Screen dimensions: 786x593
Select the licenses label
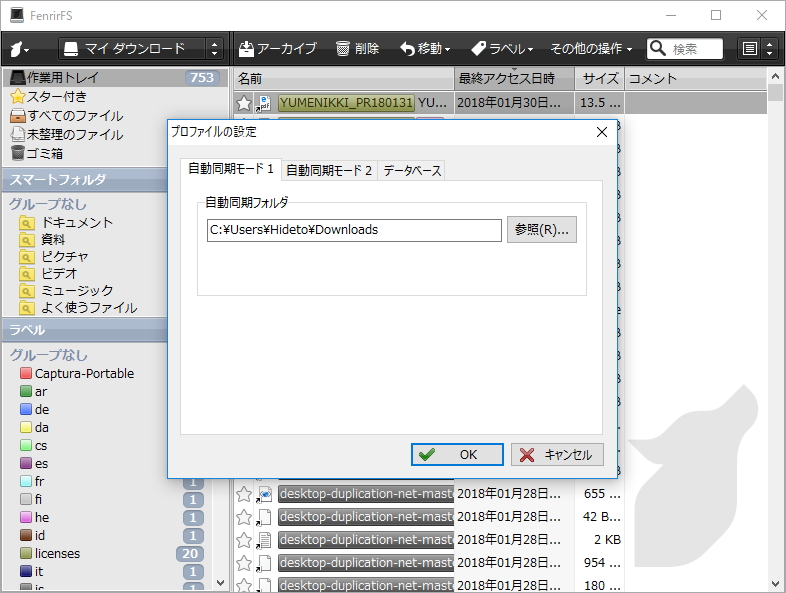coord(50,553)
